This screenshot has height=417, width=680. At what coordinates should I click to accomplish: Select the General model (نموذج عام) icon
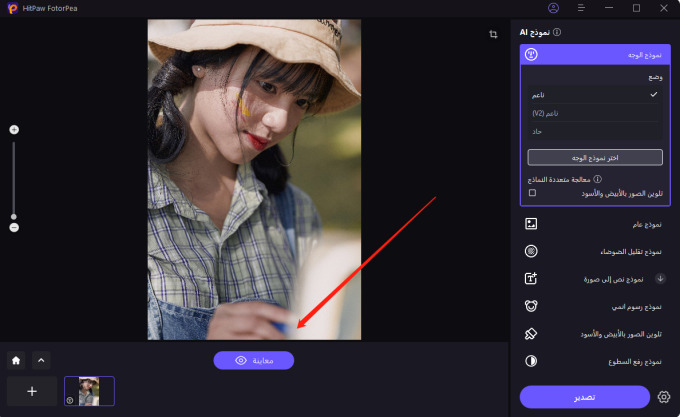532,224
